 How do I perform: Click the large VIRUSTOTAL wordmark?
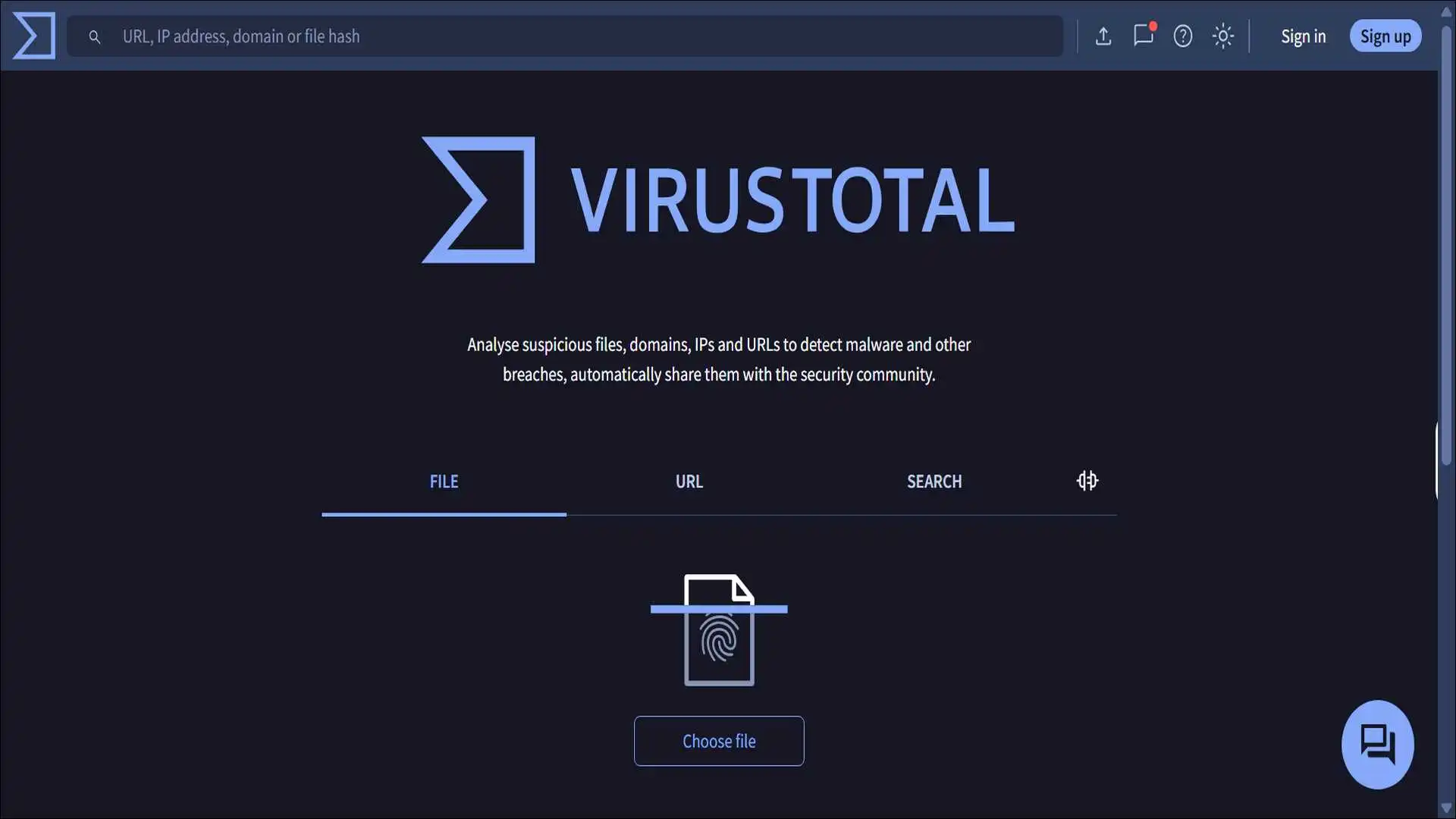(x=792, y=200)
